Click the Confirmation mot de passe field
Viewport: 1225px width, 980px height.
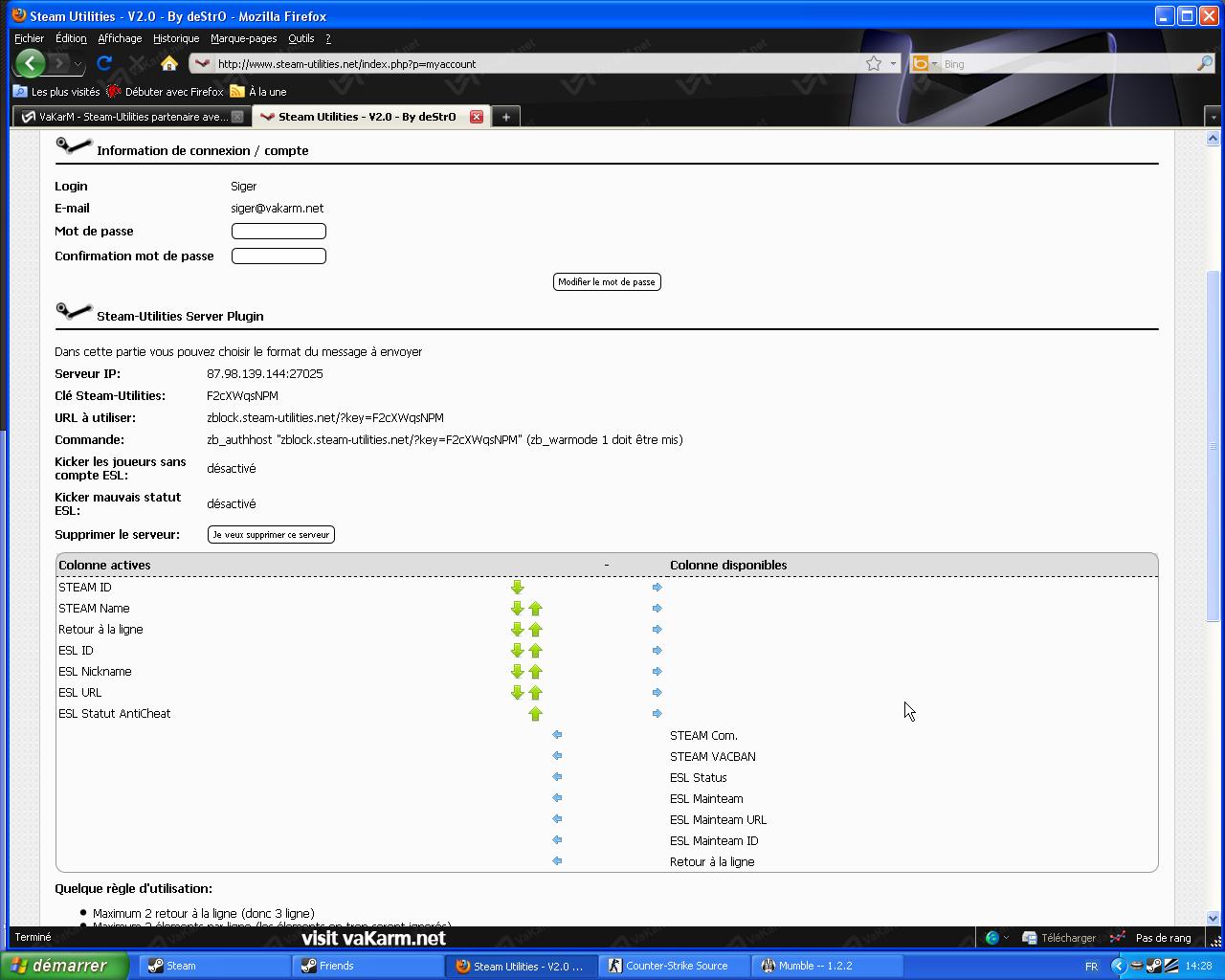tap(278, 256)
